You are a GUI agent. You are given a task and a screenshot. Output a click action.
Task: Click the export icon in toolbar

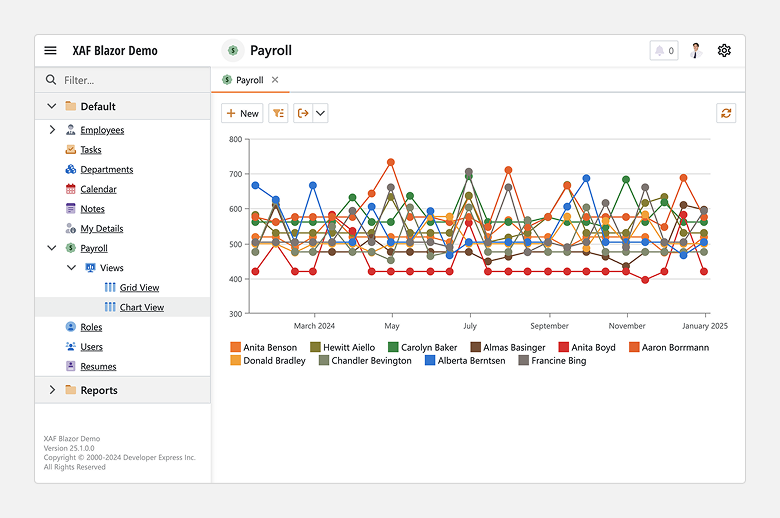point(303,113)
